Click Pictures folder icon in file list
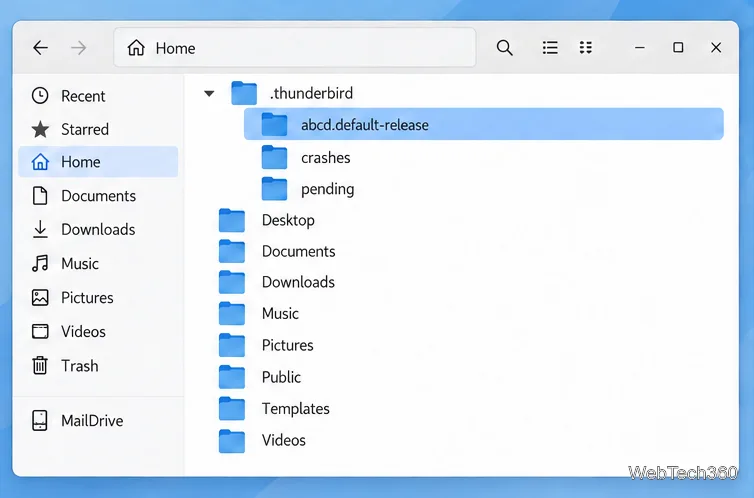Screen dimensions: 754x498 (232, 345)
